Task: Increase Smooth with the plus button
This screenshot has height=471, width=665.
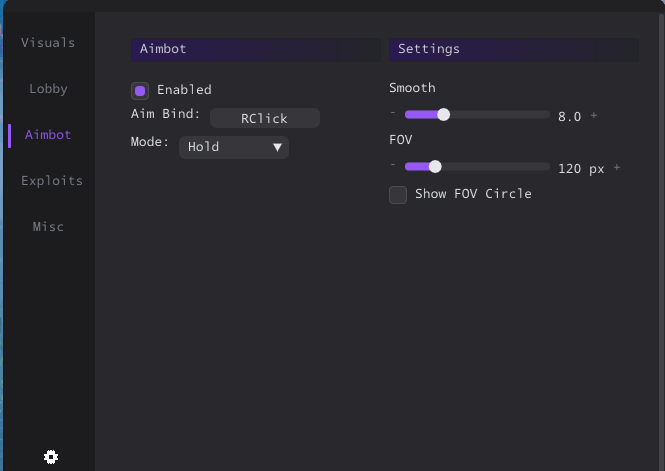Action: [594, 115]
